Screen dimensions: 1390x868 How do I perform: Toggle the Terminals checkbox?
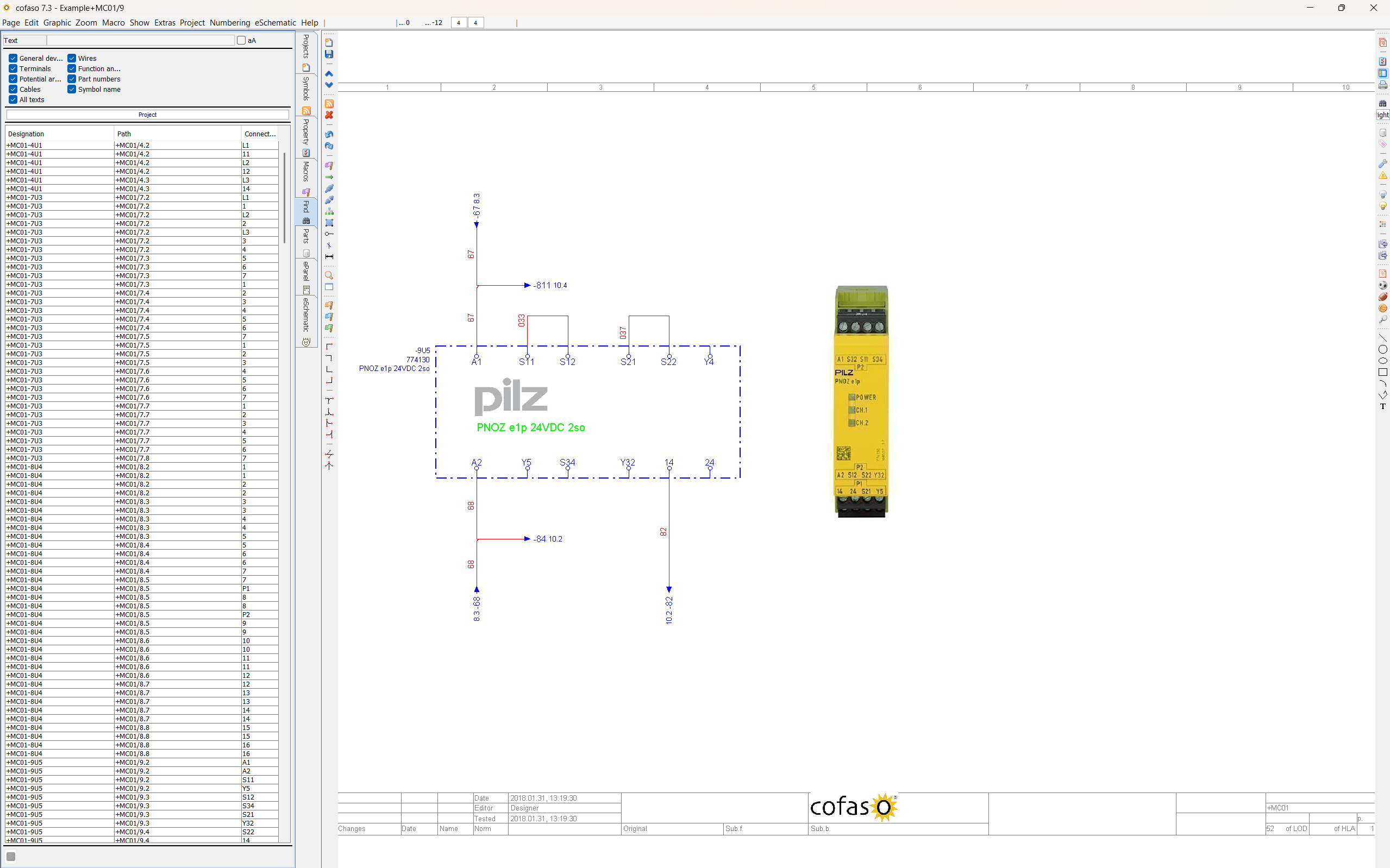[x=12, y=68]
